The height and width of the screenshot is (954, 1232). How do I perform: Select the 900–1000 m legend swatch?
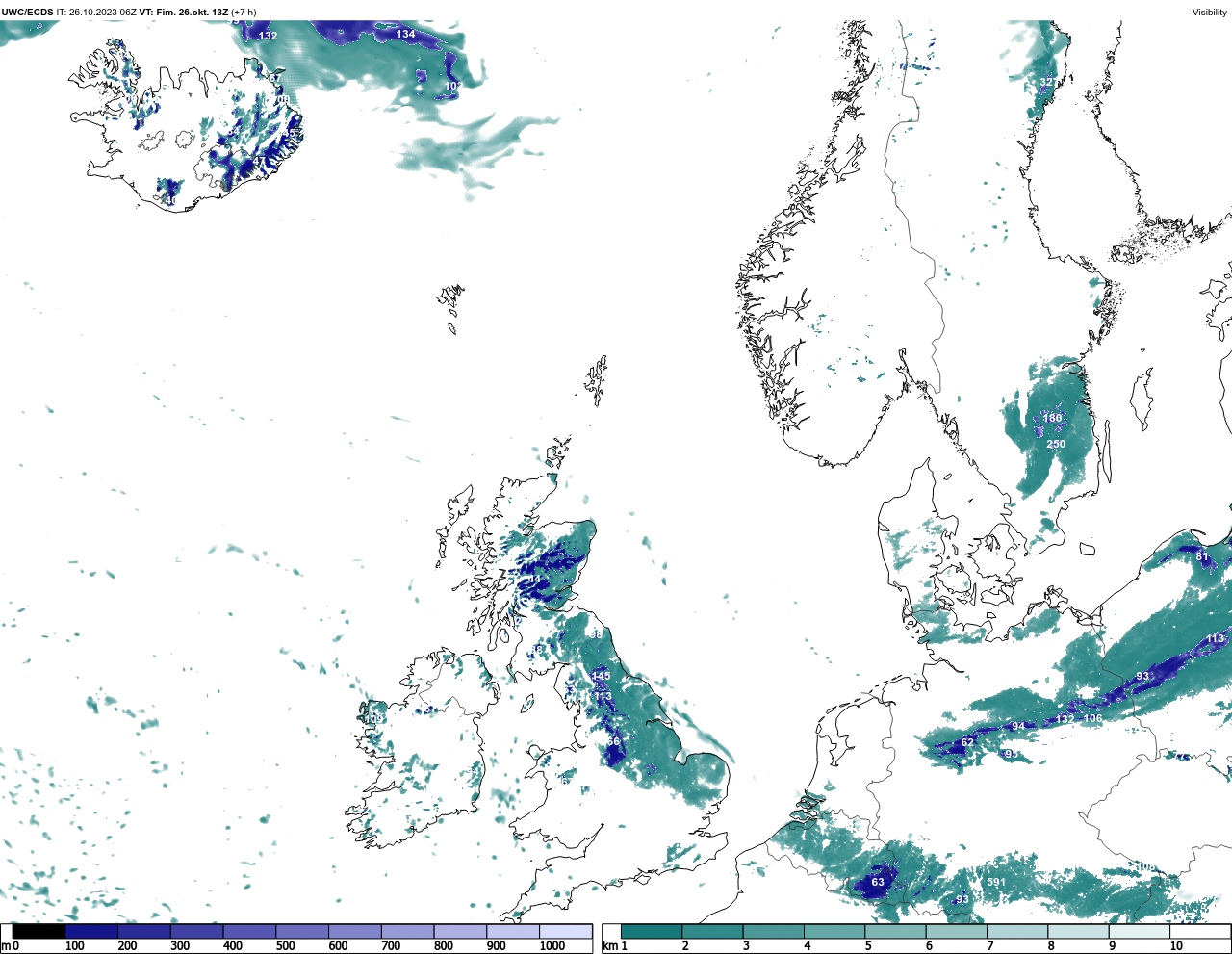[512, 931]
